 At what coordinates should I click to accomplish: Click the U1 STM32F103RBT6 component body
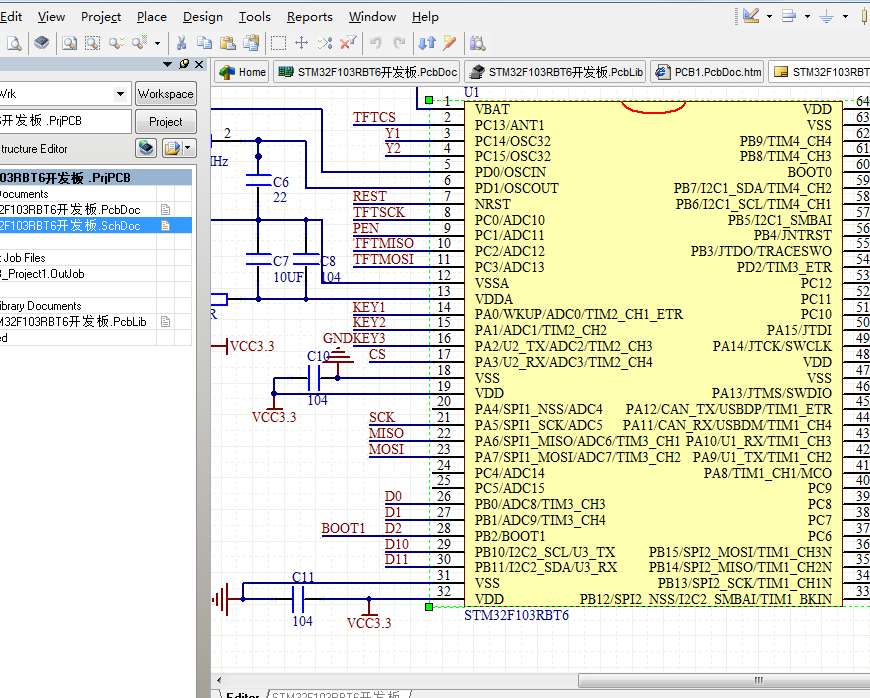(654, 353)
